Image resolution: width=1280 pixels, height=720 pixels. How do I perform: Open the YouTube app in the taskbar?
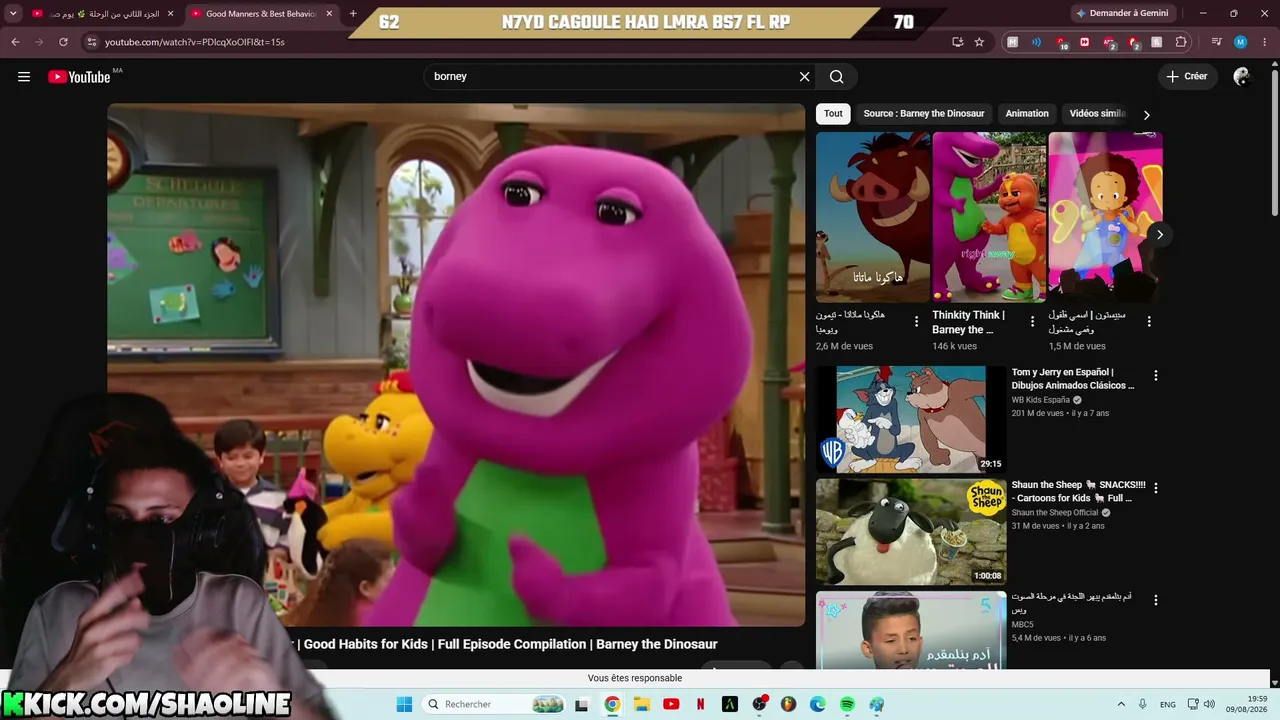point(671,704)
